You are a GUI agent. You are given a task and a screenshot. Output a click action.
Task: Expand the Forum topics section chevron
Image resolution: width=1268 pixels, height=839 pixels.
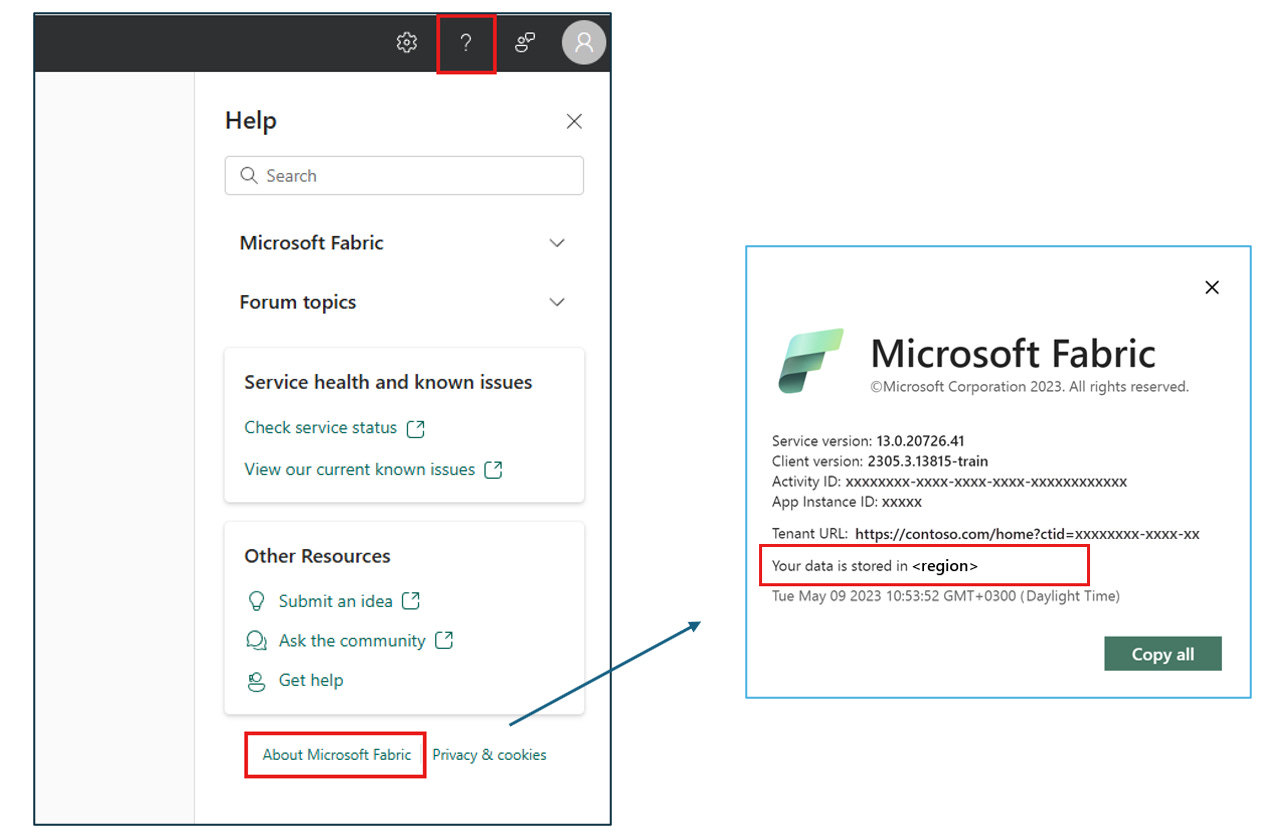tap(558, 302)
